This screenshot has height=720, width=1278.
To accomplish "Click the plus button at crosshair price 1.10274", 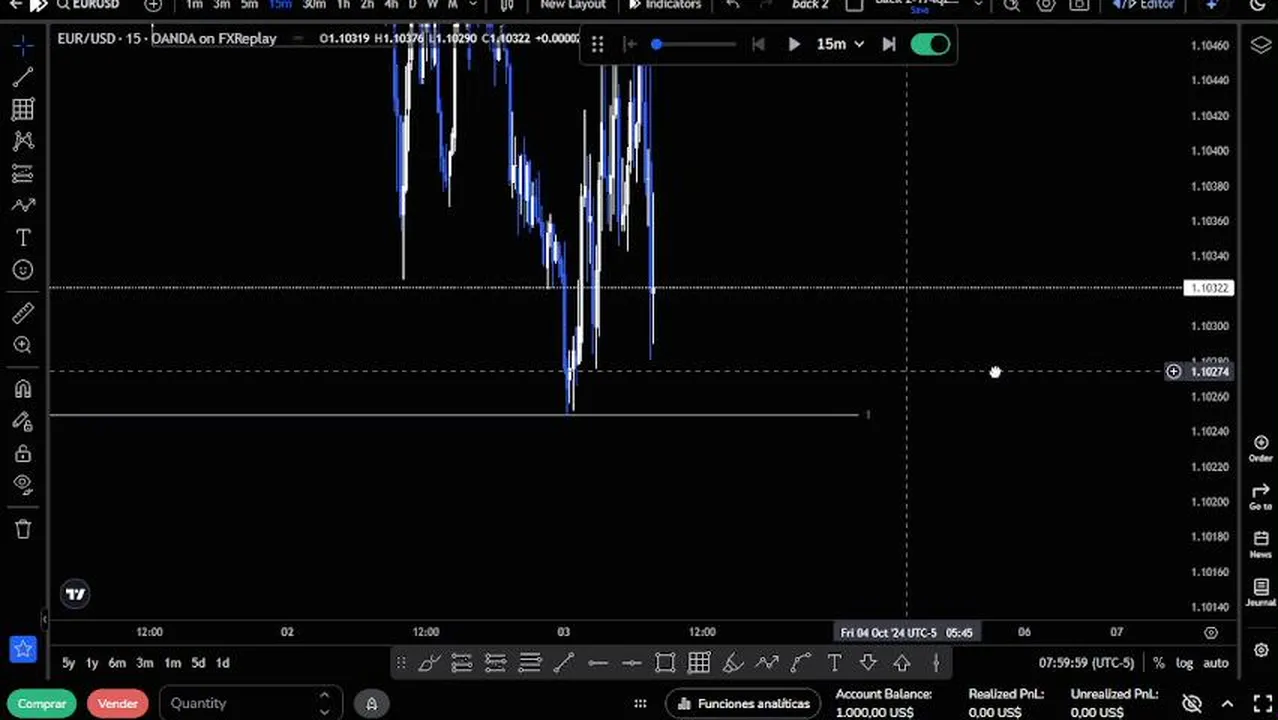I will coord(1173,372).
